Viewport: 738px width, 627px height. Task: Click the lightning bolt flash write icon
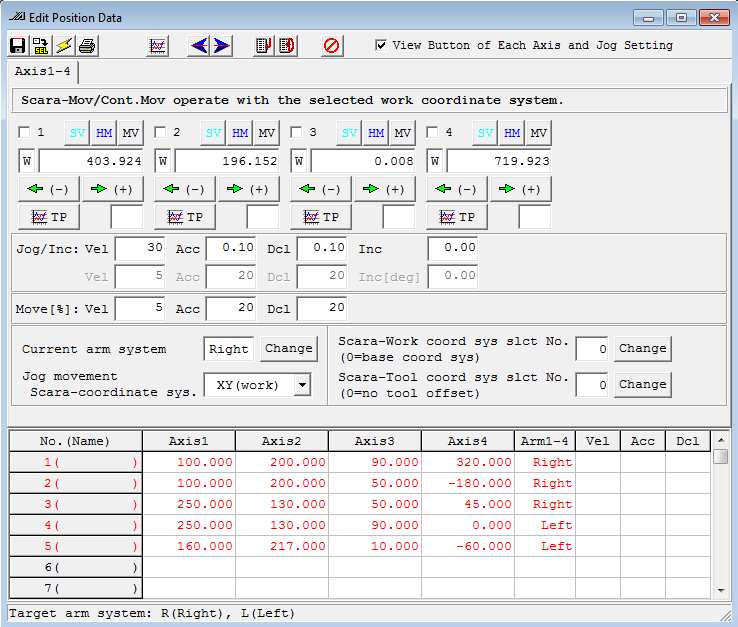pyautogui.click(x=64, y=46)
